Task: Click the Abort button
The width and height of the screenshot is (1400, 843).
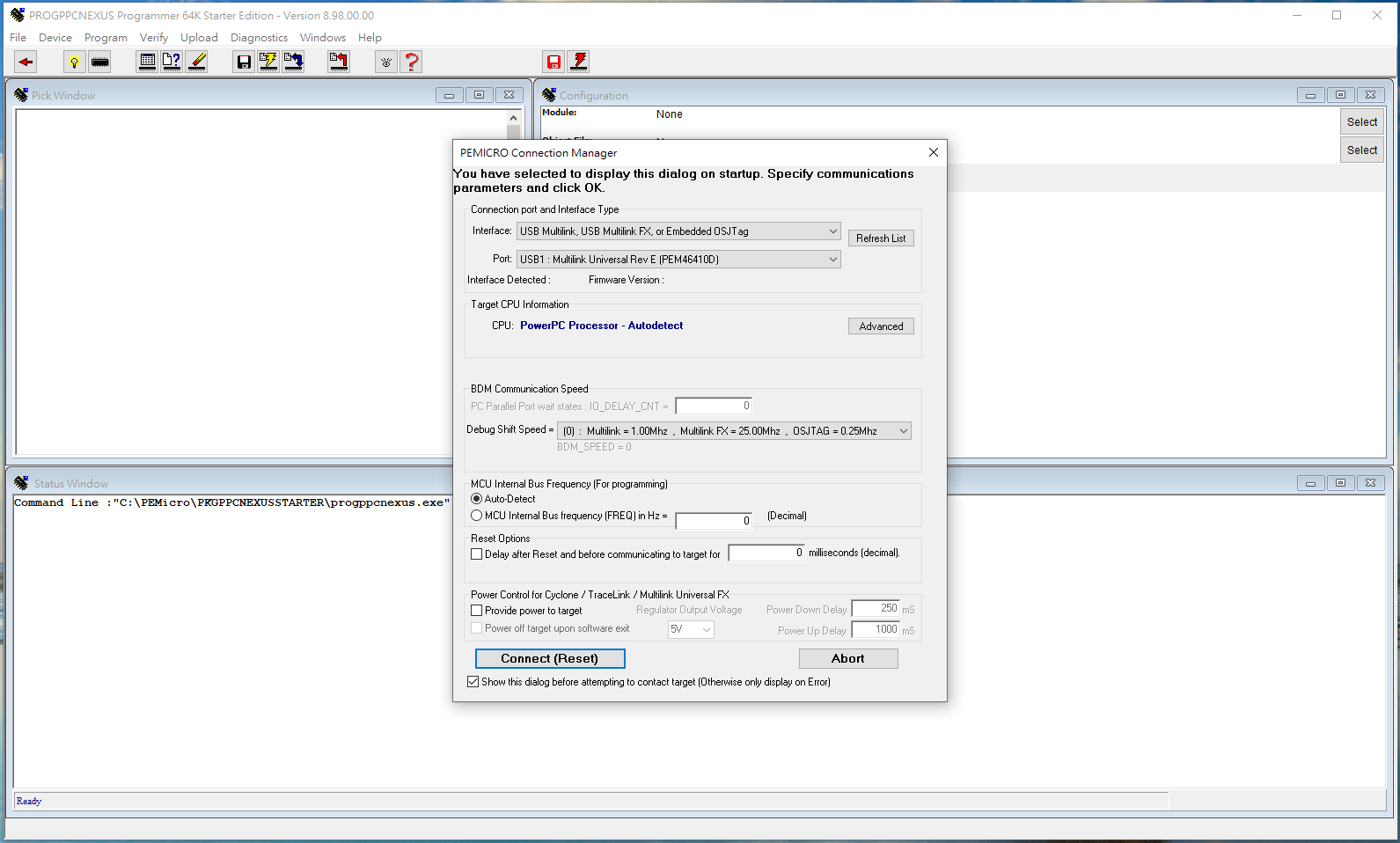Action: click(848, 659)
